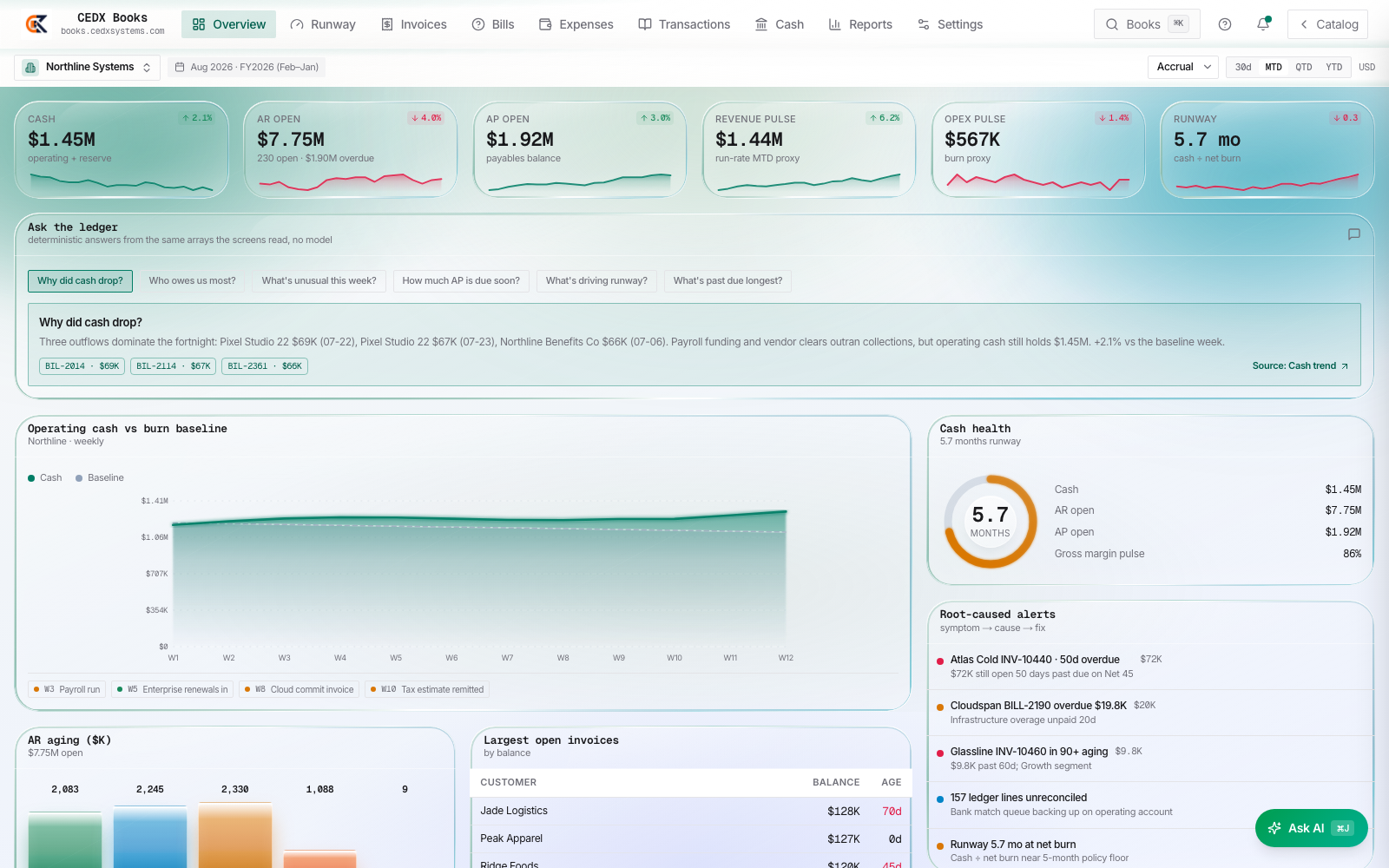This screenshot has width=1389, height=868.
Task: Click the Cash bank icon in navigation
Action: click(x=761, y=24)
